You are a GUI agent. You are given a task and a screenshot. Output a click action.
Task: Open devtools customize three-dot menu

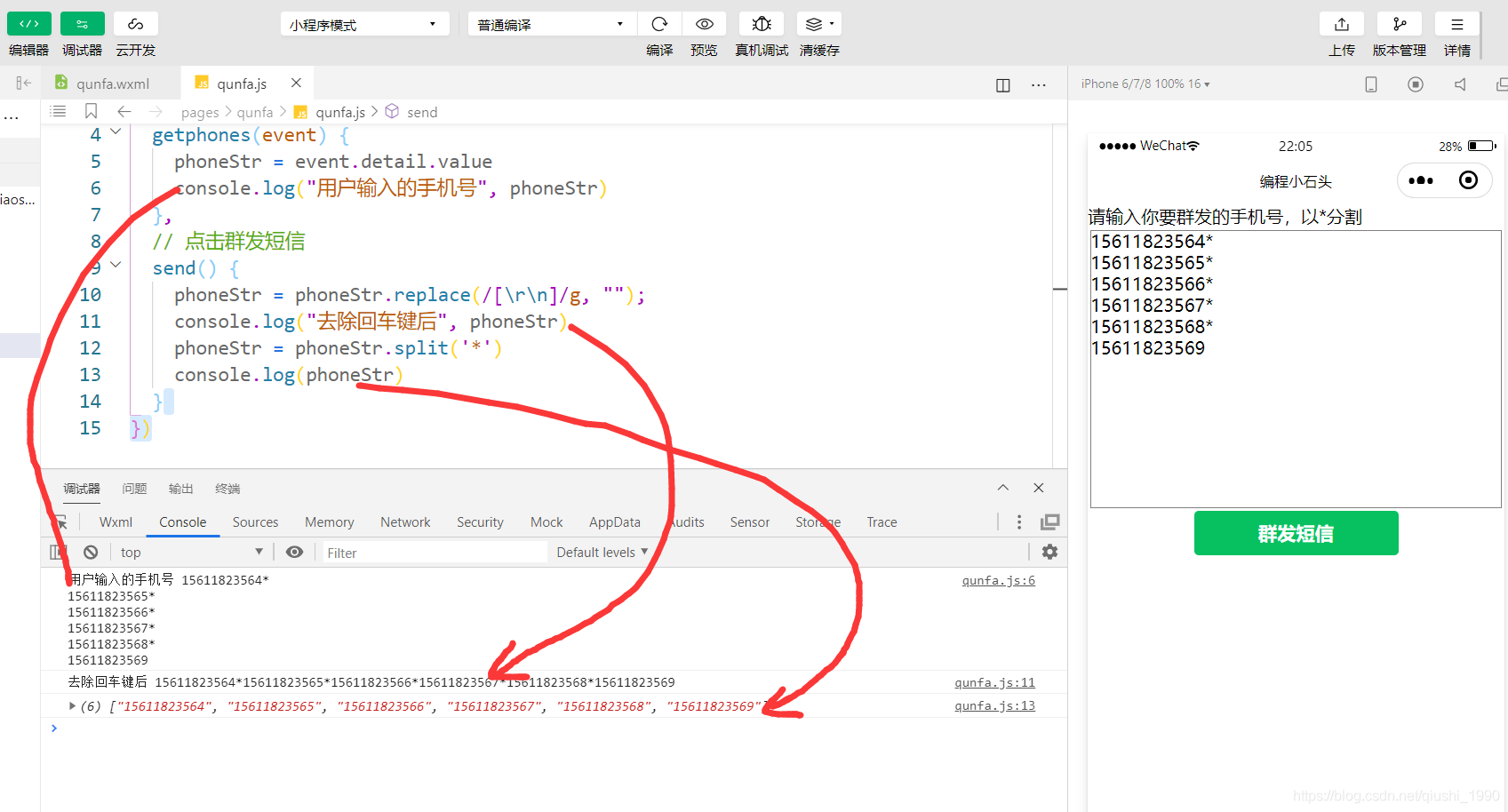1019,522
